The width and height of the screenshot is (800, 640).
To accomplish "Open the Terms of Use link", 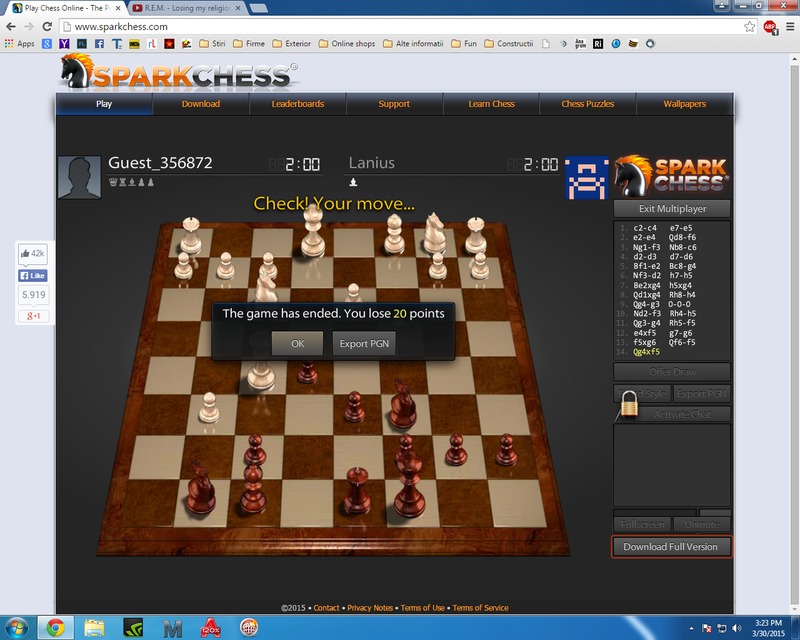I will (x=422, y=608).
